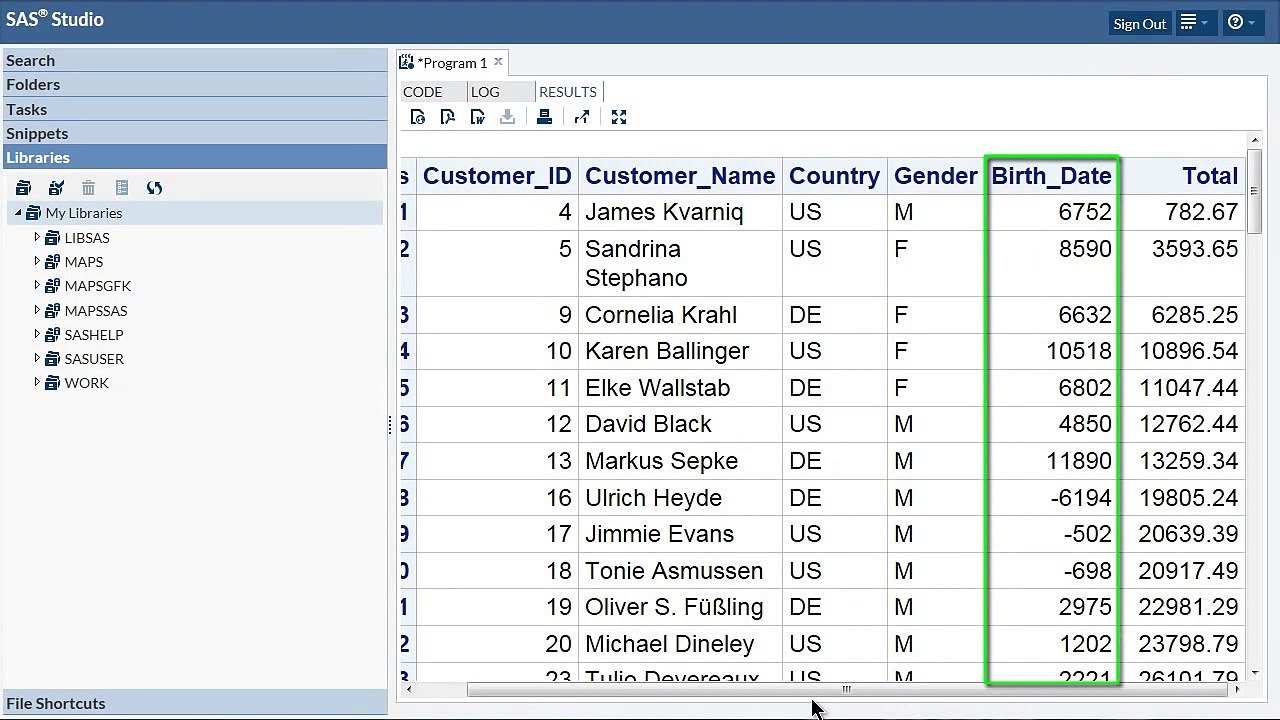The height and width of the screenshot is (720, 1280).
Task: Click the customer name Karen Ballinger
Action: (667, 351)
